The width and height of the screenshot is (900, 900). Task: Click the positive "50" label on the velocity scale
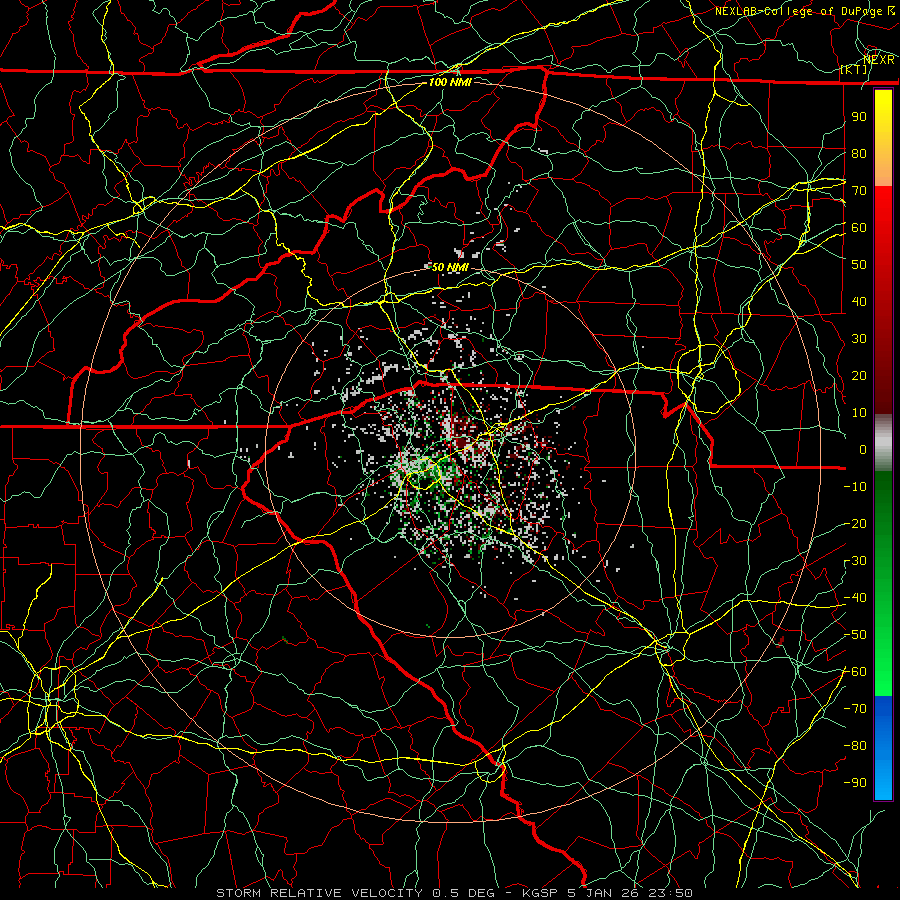(859, 265)
